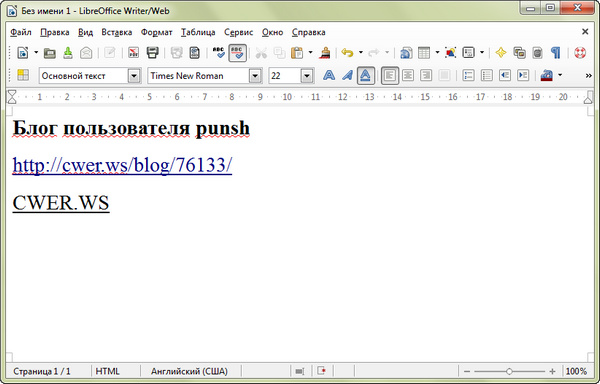
Task: Click the Hyperlink icon
Action: click(x=406, y=53)
